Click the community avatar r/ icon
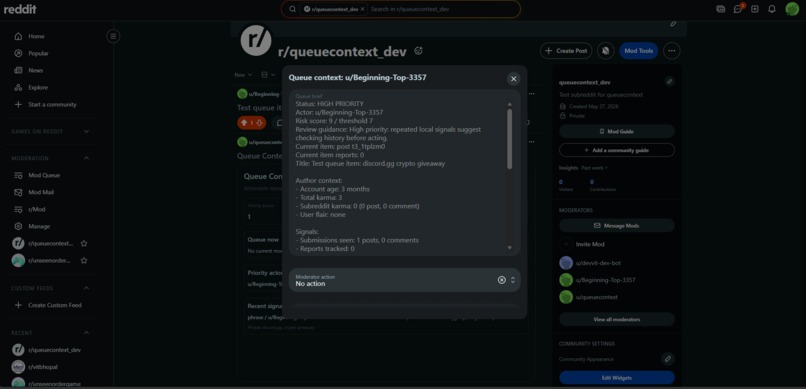This screenshot has height=389, width=806. (255, 41)
